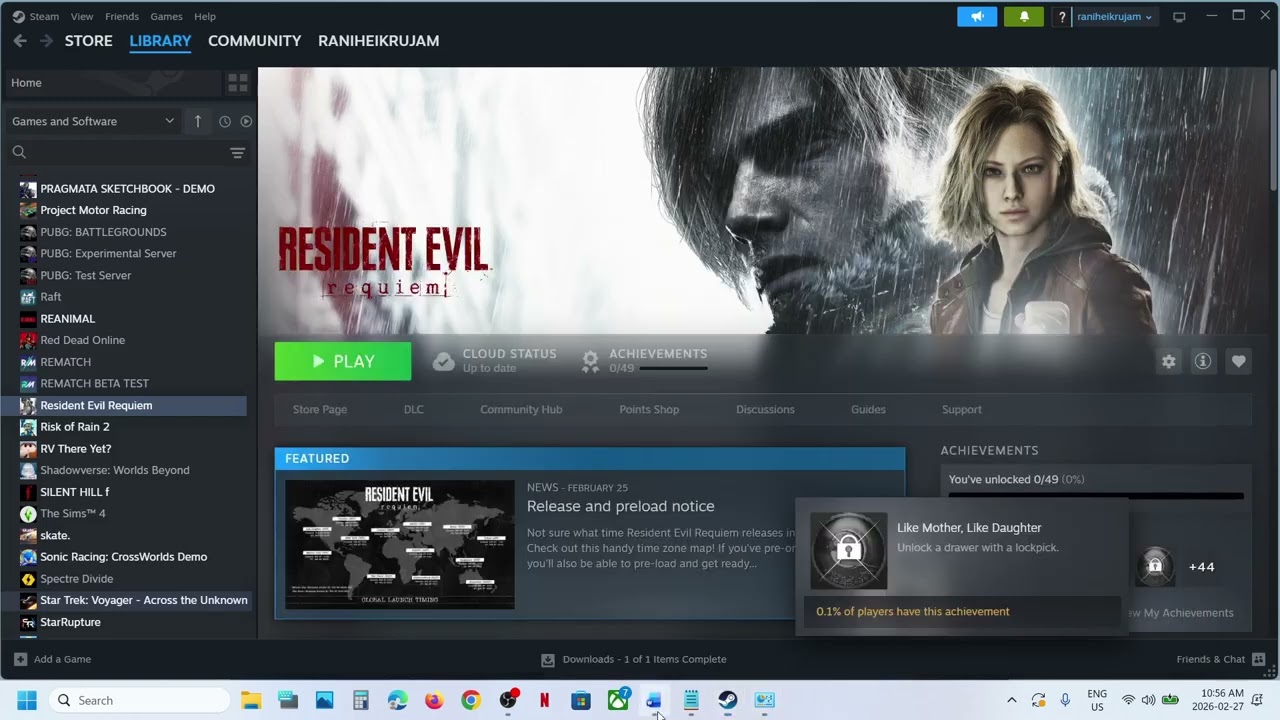This screenshot has width=1280, height=720.
Task: Show recent games with the clock icon
Action: pos(225,121)
